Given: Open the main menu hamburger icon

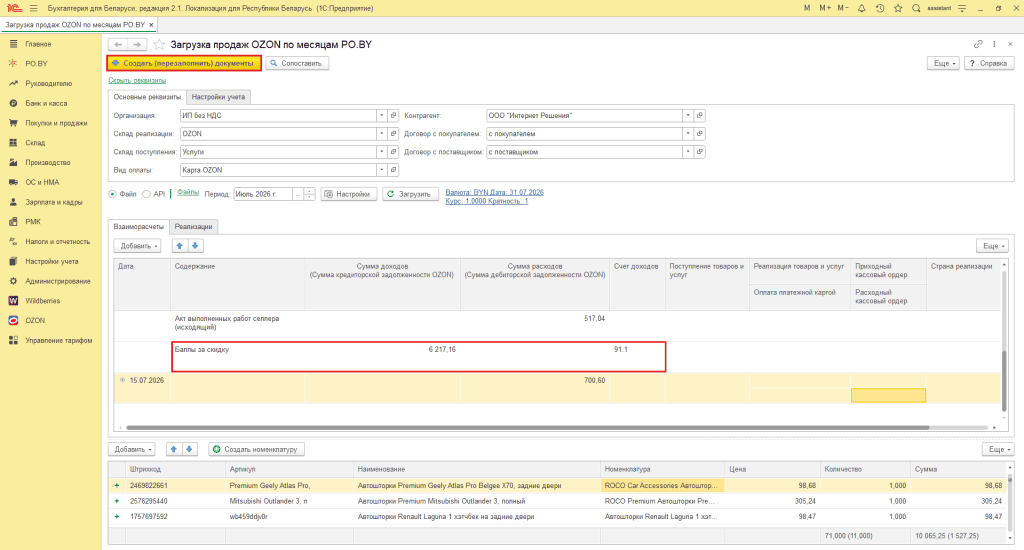Looking at the screenshot, I should pos(33,8).
